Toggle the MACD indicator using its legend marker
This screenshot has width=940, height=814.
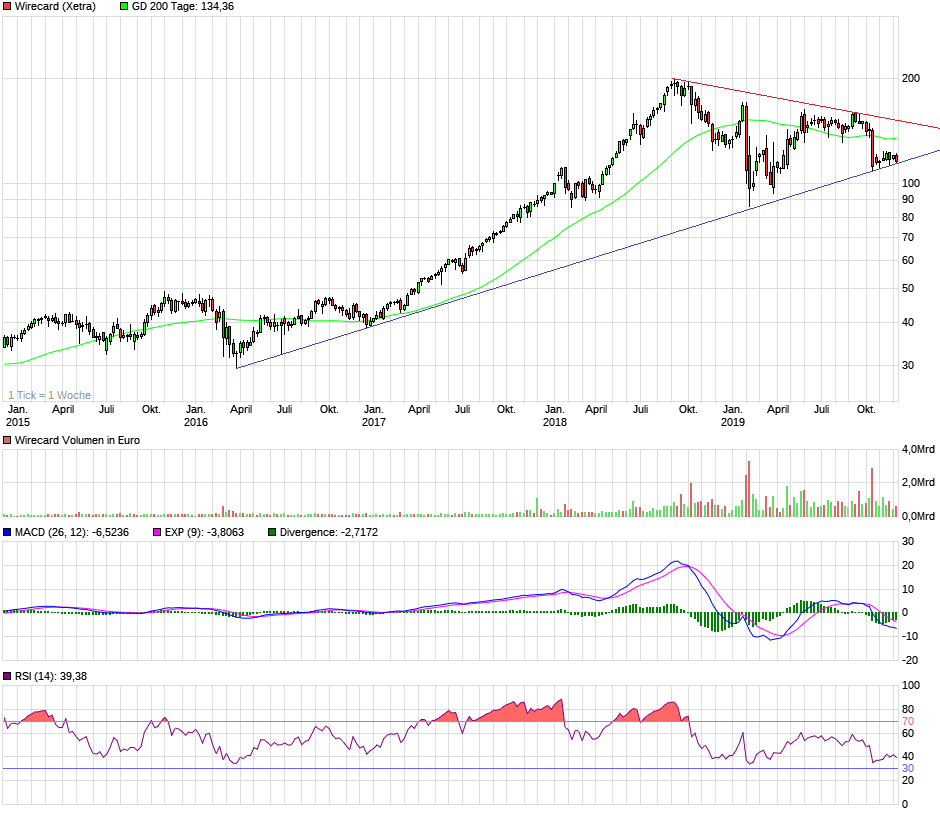(x=8, y=532)
